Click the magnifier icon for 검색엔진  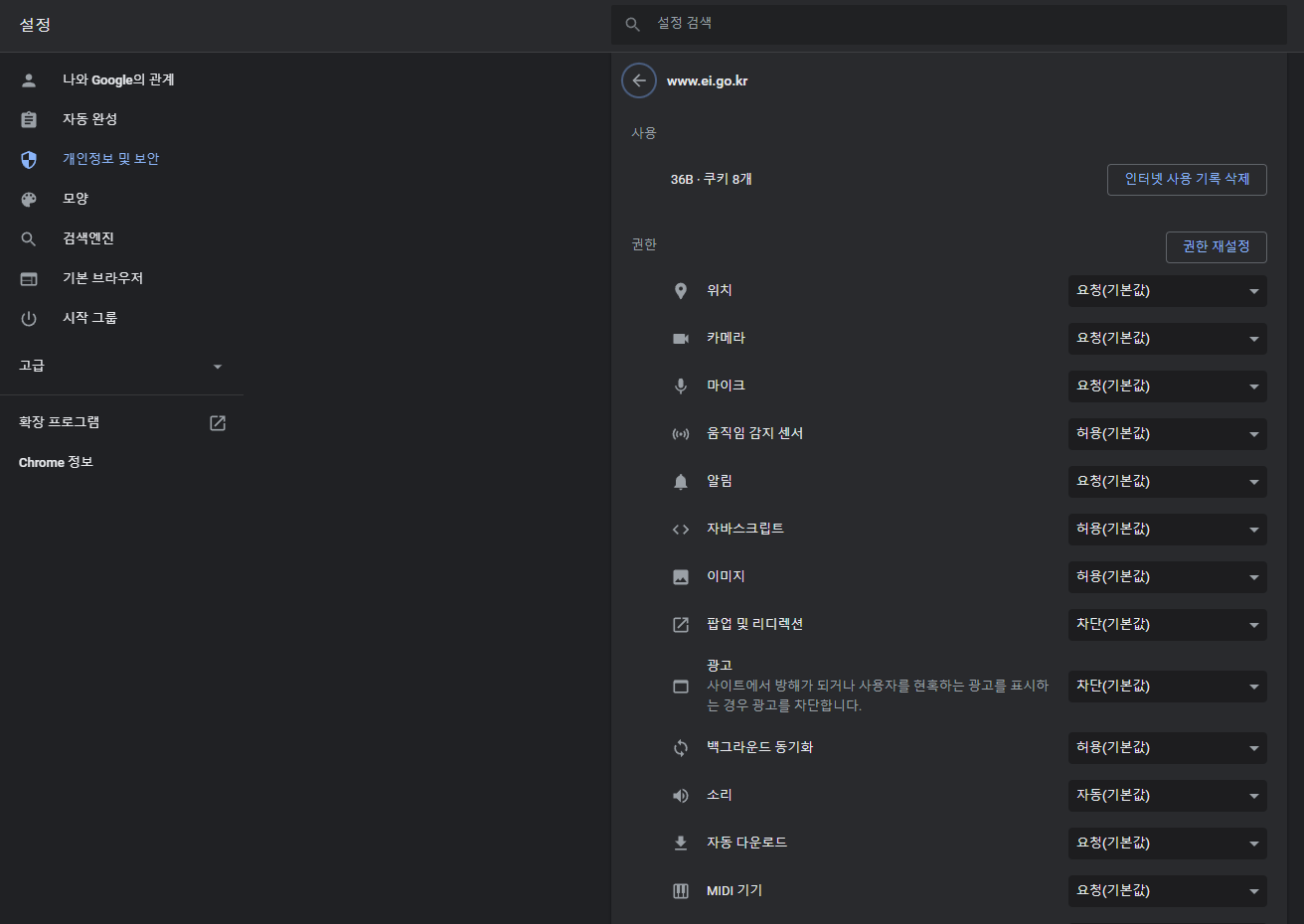(29, 238)
